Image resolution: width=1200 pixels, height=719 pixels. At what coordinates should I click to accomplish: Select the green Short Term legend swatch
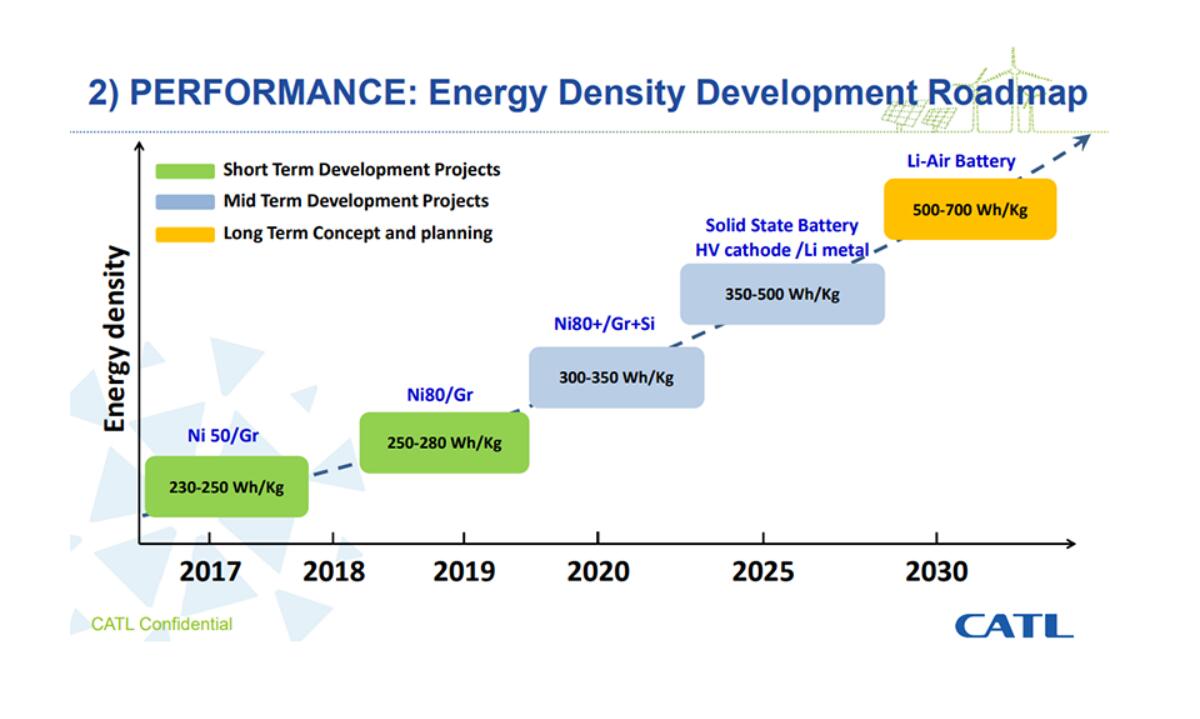tap(185, 171)
